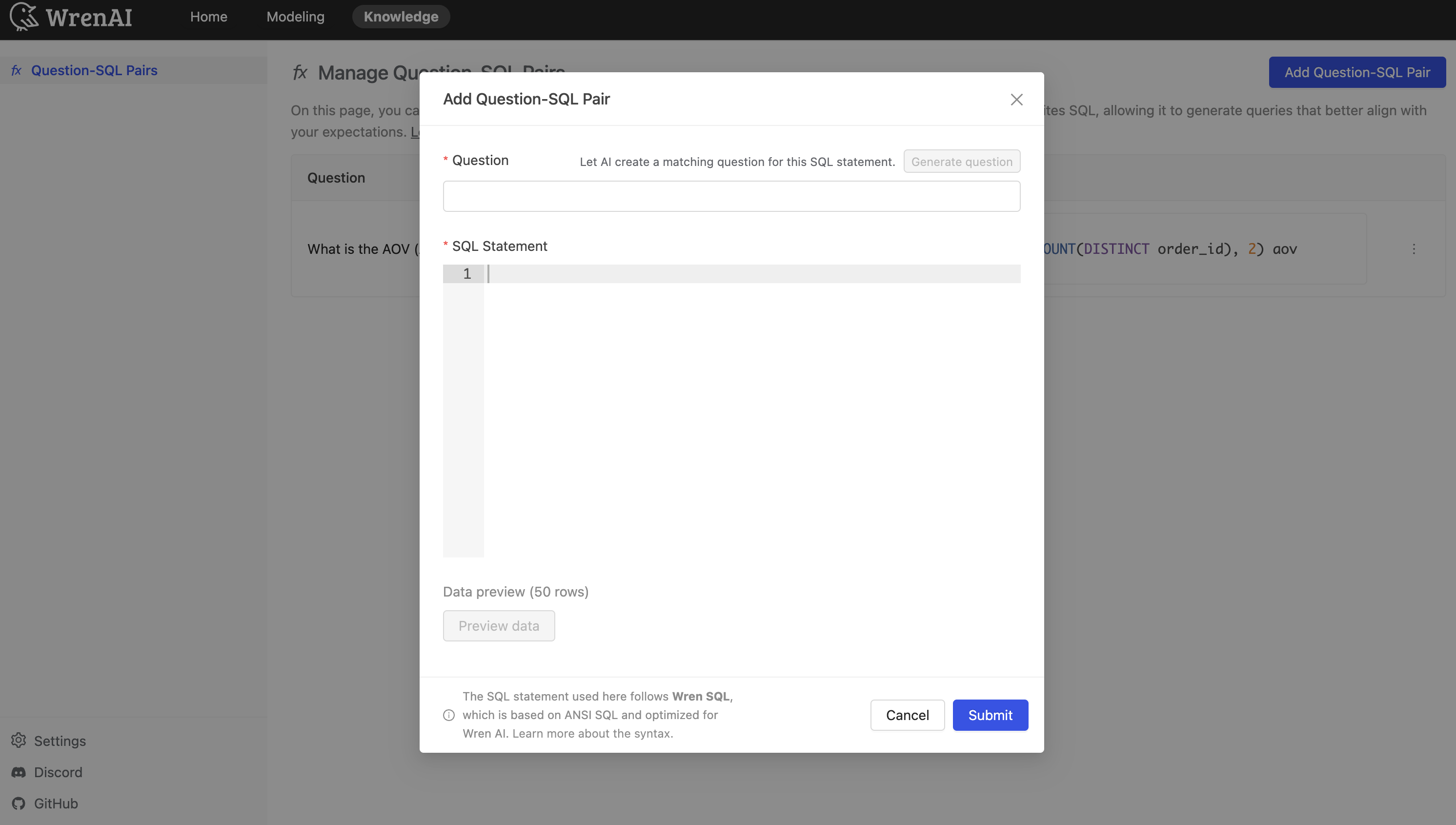
Task: Click the fx icon beside Question-SQL Pairs
Action: (x=16, y=70)
